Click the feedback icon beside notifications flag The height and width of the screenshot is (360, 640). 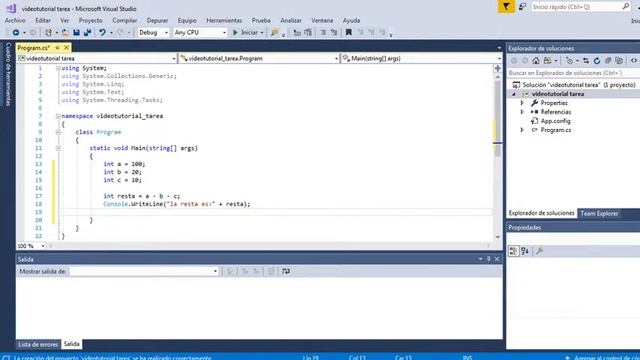pos(522,7)
